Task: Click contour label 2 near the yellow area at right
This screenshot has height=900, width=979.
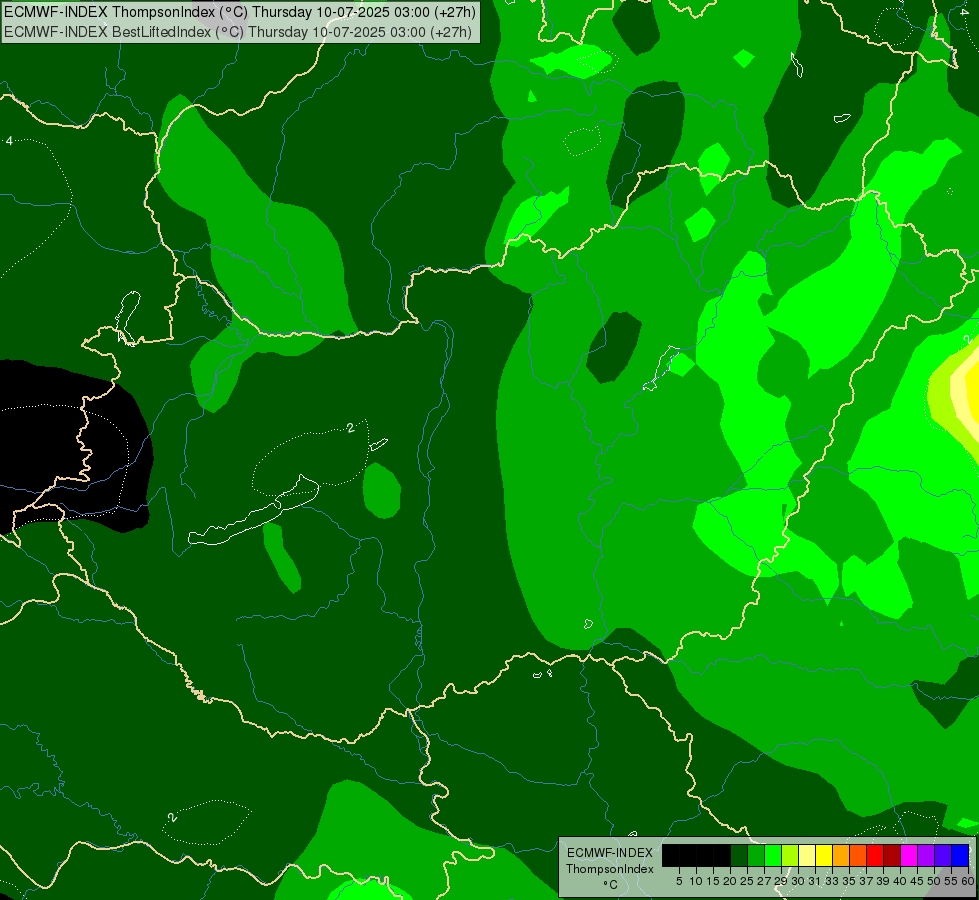Action: click(x=967, y=340)
